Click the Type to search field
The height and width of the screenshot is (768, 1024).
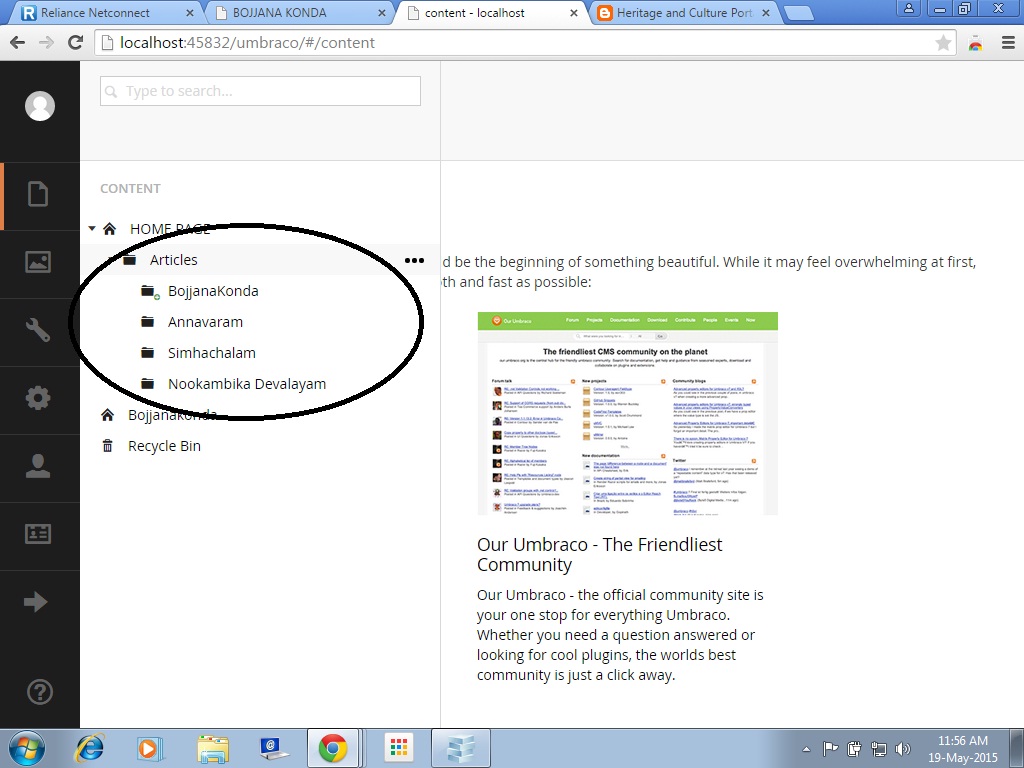click(x=260, y=91)
